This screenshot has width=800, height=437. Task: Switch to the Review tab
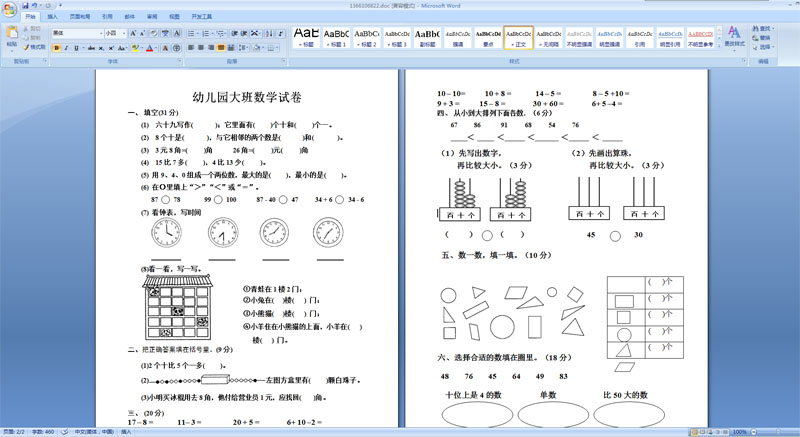click(152, 17)
